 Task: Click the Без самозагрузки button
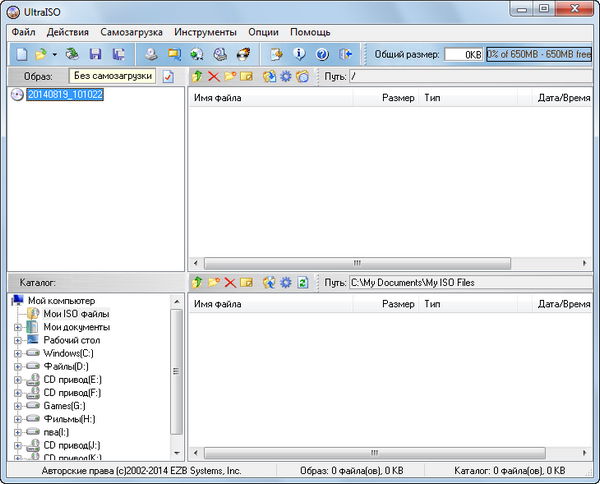tap(113, 76)
